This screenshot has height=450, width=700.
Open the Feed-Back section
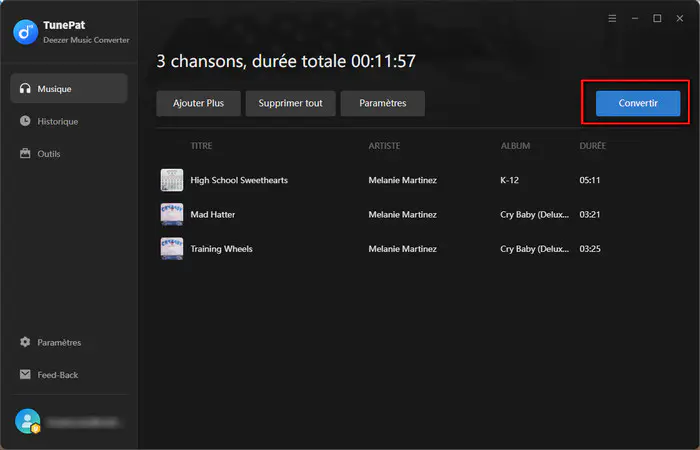pyautogui.click(x=69, y=375)
